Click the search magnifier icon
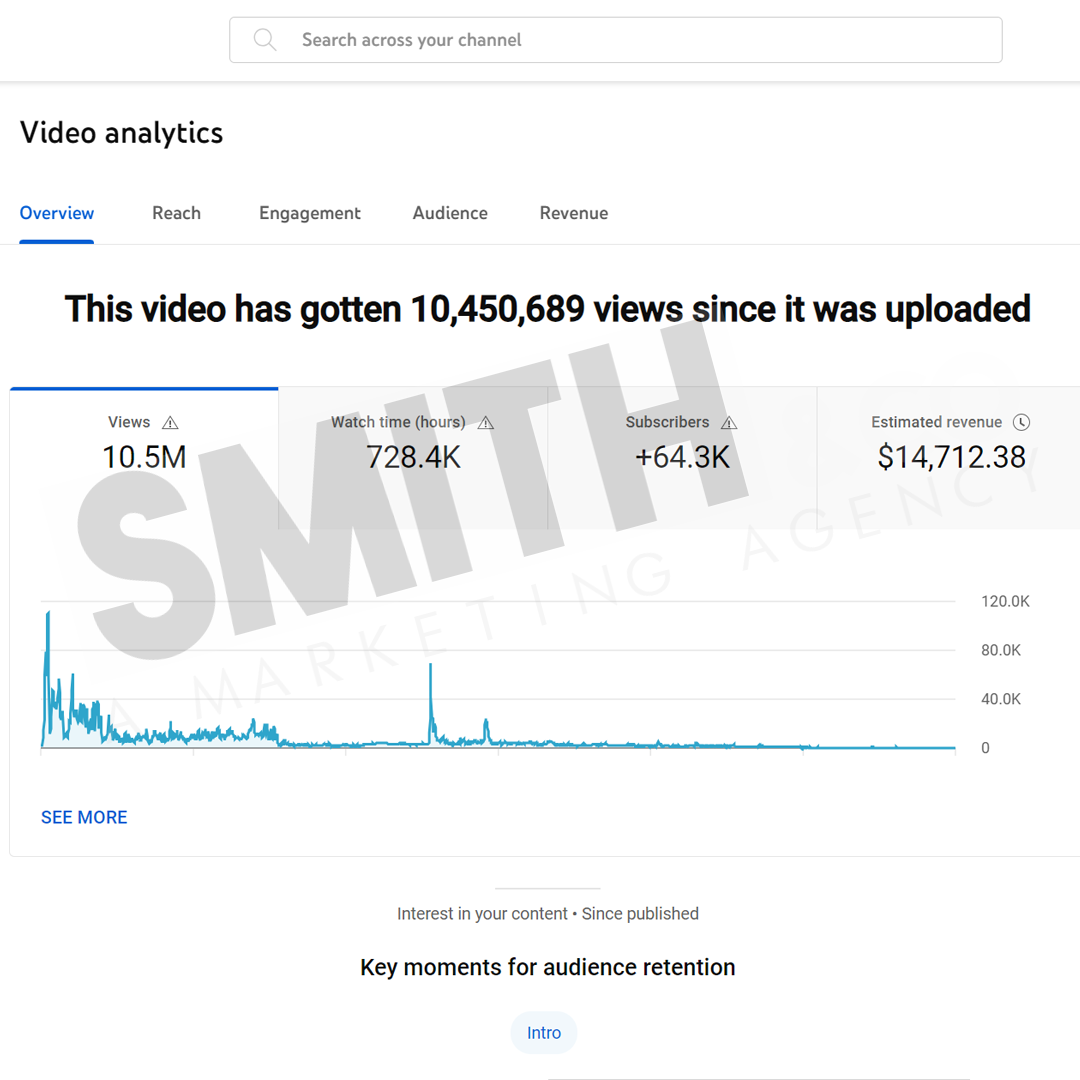Screen dimensions: 1080x1080 tap(264, 40)
